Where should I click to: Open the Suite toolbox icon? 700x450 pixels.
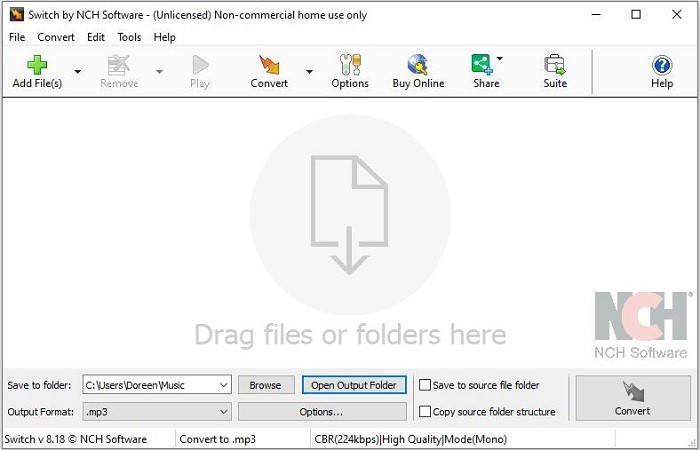click(555, 65)
